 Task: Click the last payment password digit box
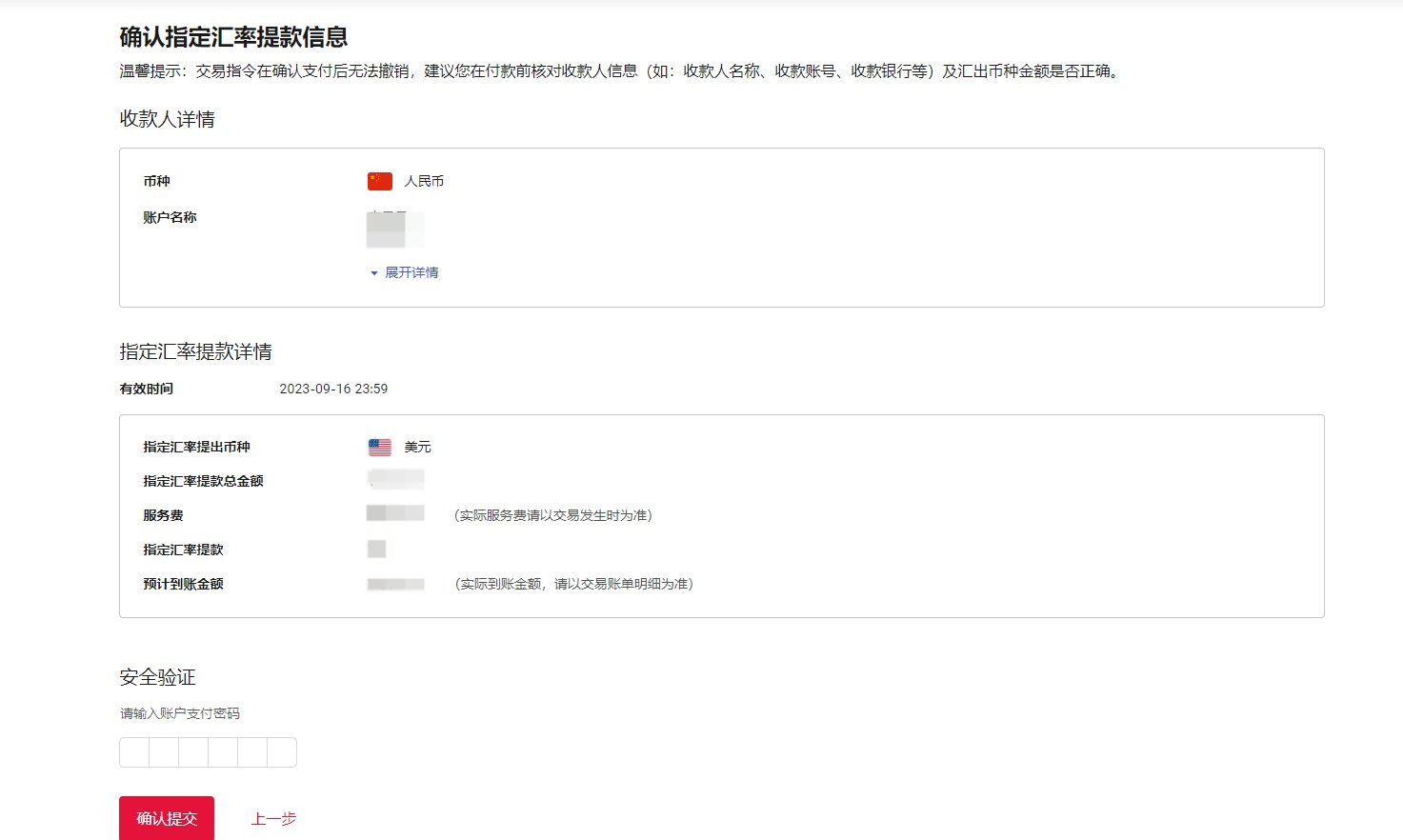[282, 752]
